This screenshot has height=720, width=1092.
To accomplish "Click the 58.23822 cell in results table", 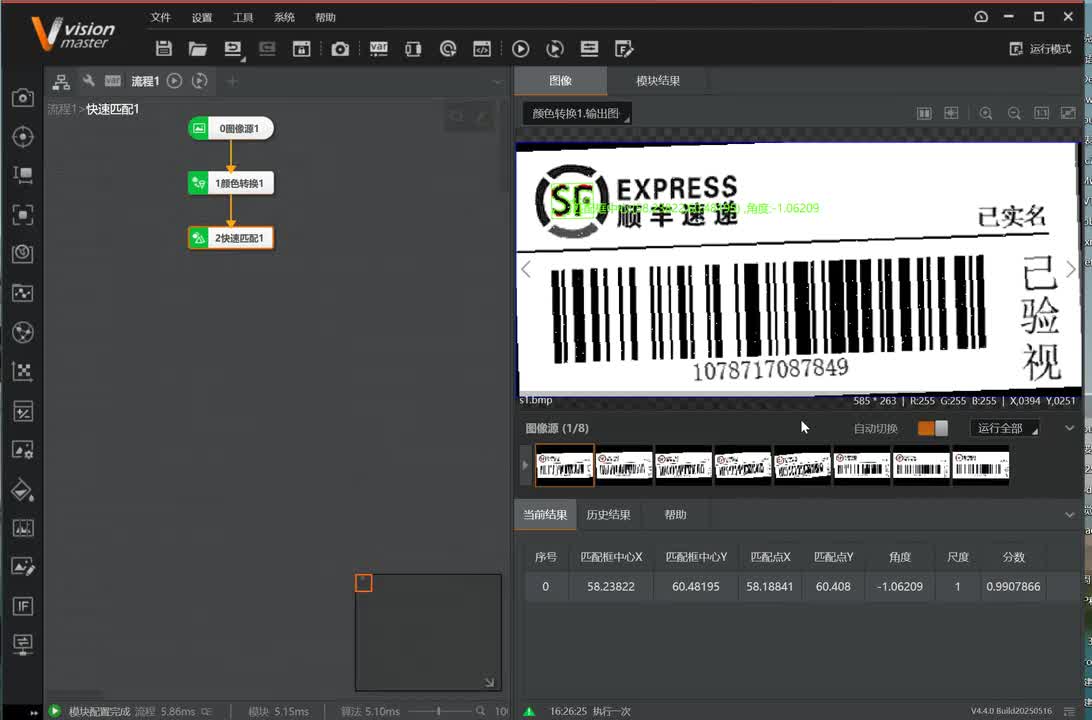I will 611,586.
